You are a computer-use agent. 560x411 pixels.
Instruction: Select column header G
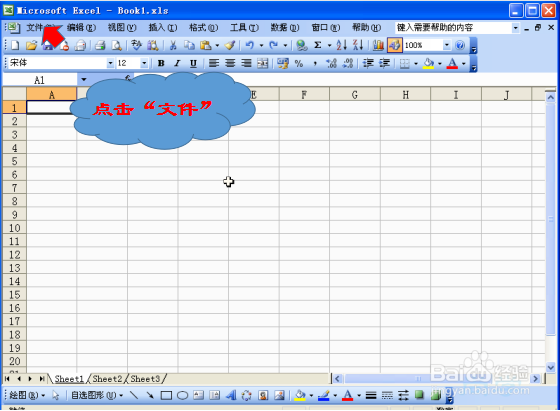(355, 95)
